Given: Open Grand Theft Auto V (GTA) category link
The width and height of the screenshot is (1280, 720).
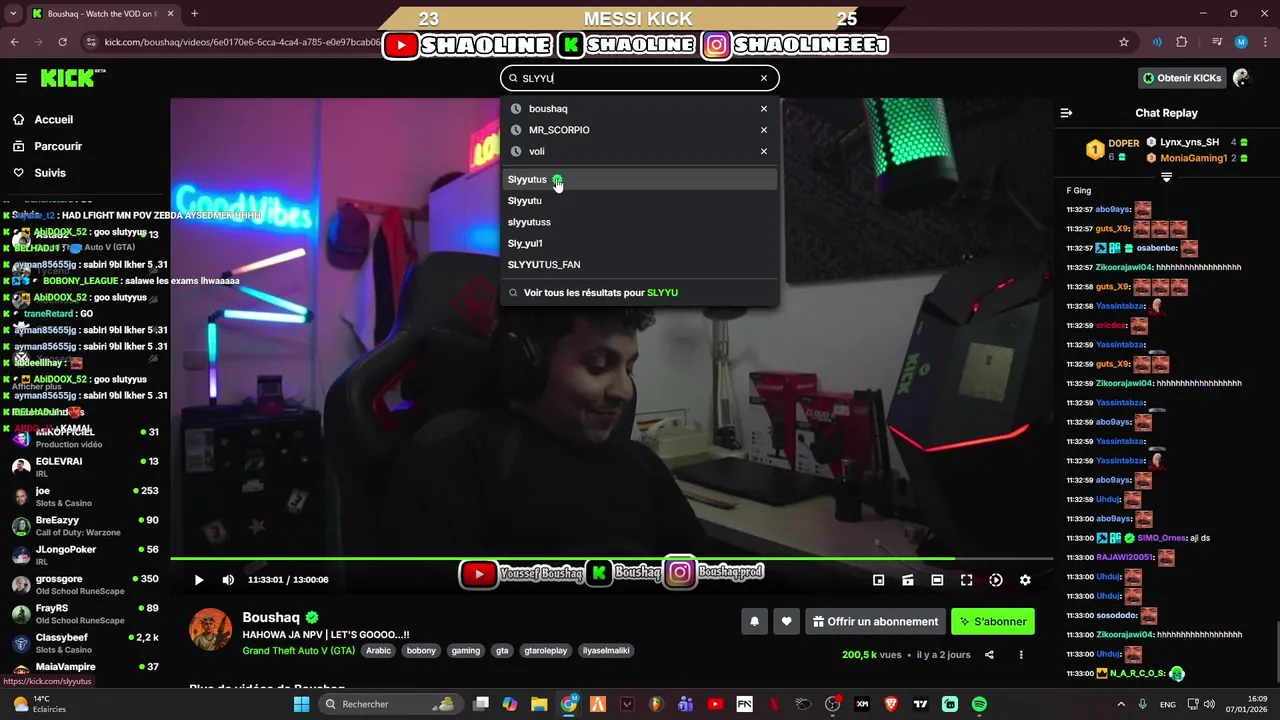Looking at the screenshot, I should tap(299, 650).
